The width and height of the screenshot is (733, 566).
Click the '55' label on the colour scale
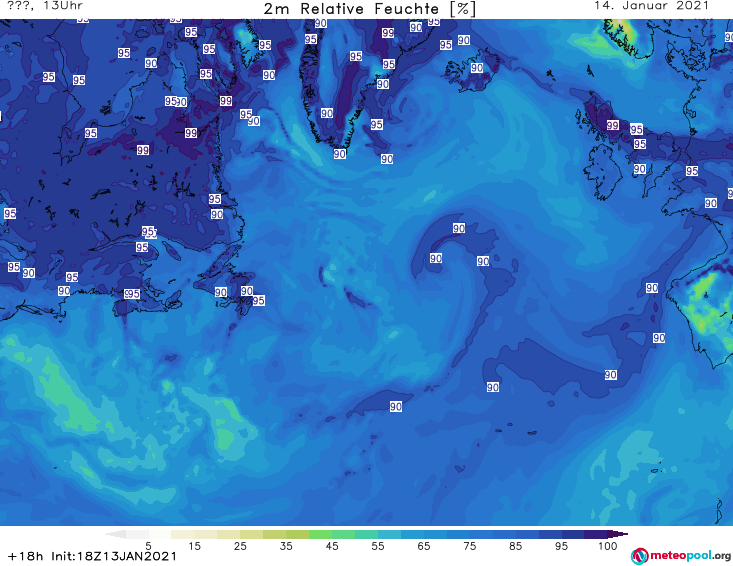tap(378, 546)
